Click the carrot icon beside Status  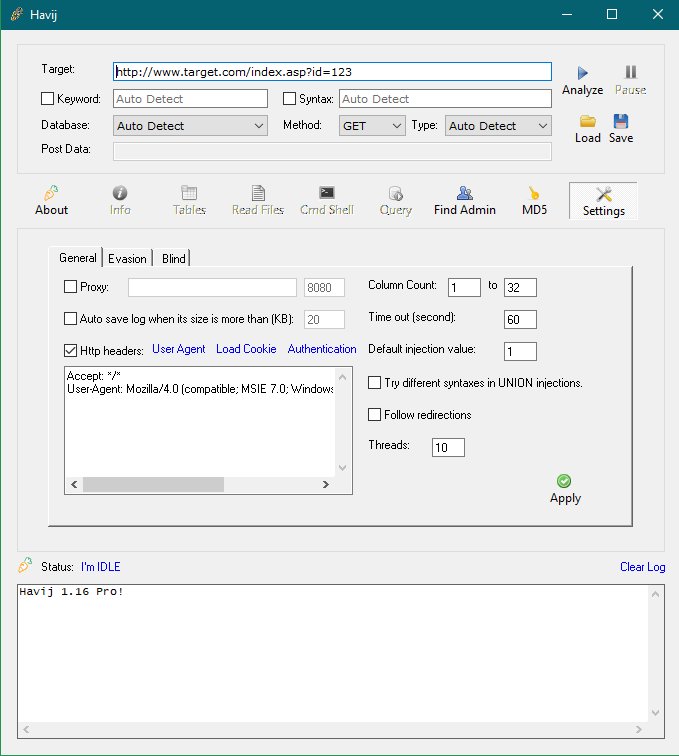pyautogui.click(x=25, y=565)
